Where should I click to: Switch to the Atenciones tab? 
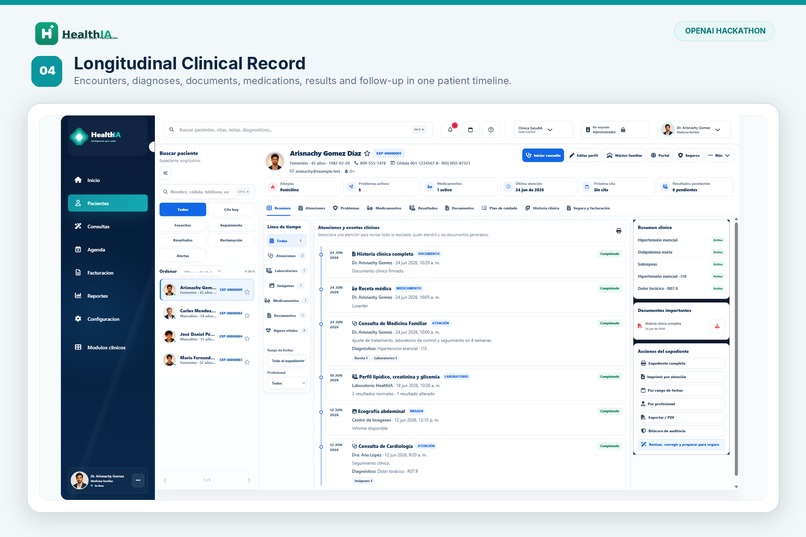coord(312,208)
